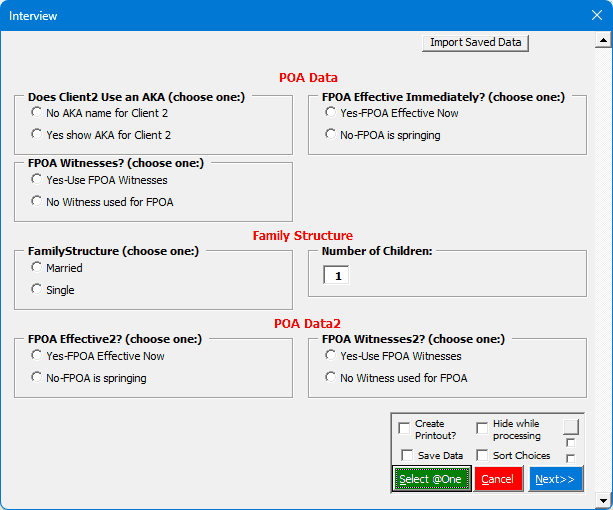613x510 pixels.
Task: Click the Import Saved Data button
Action: (x=475, y=42)
